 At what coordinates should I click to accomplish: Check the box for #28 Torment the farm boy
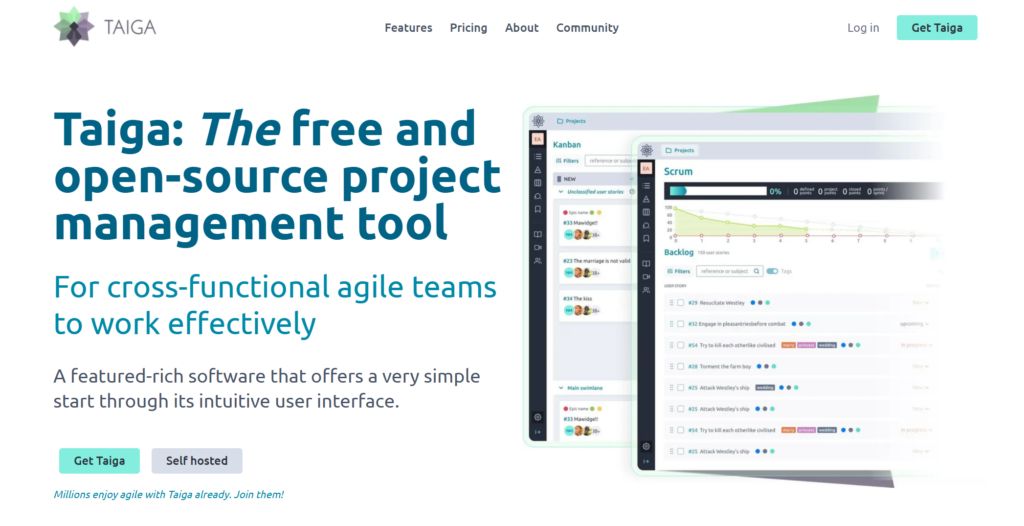(680, 367)
